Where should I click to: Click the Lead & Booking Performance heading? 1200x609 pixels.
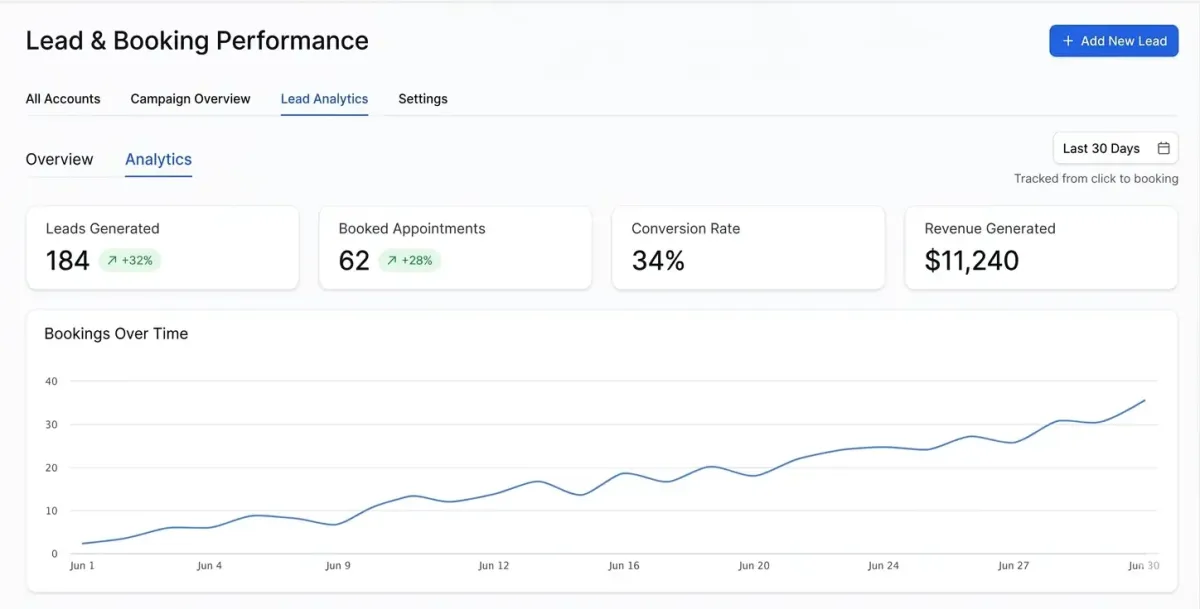[x=197, y=41]
